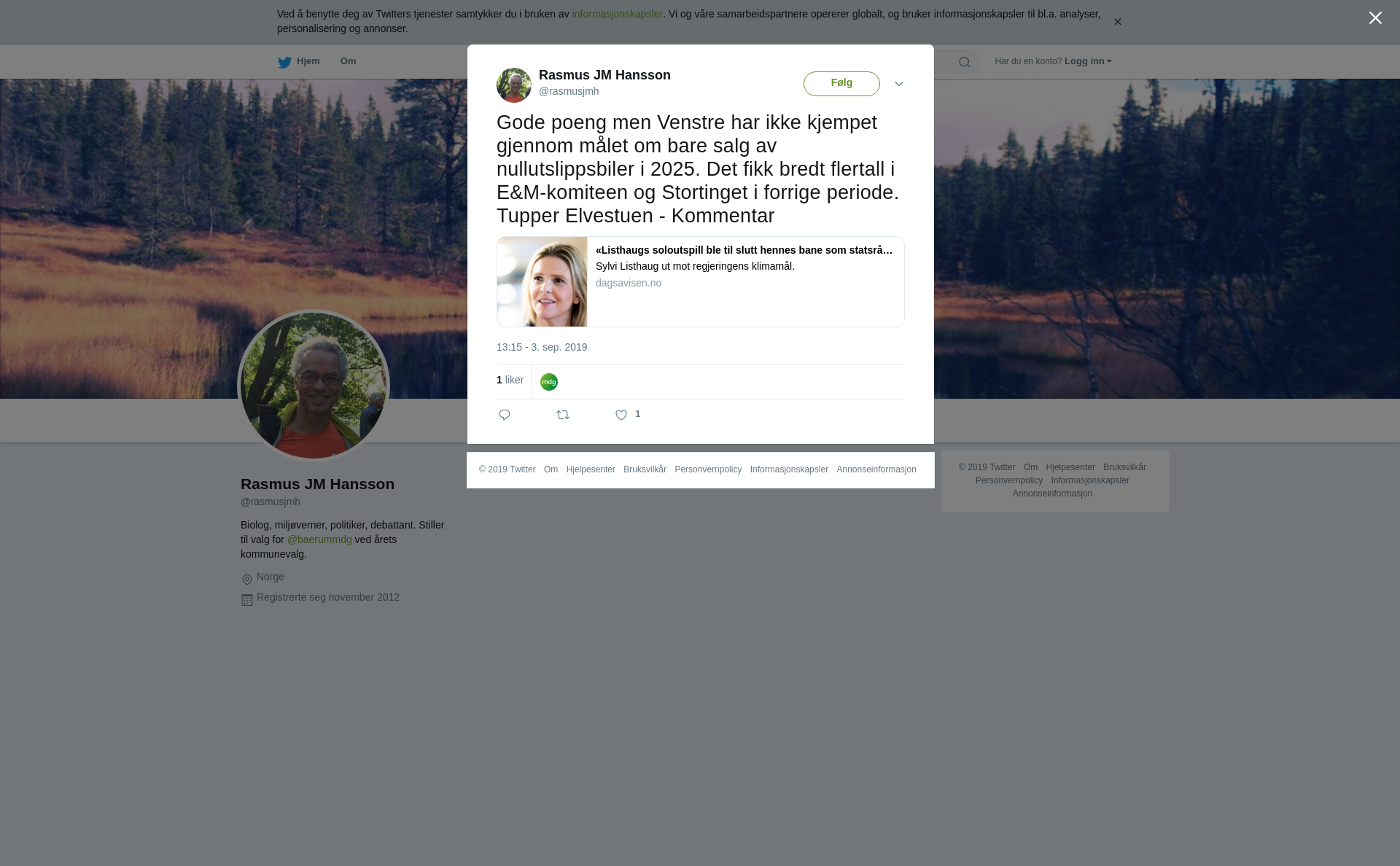This screenshot has width=1400, height=866.
Task: Open the 1 liker count link
Action: click(x=510, y=380)
